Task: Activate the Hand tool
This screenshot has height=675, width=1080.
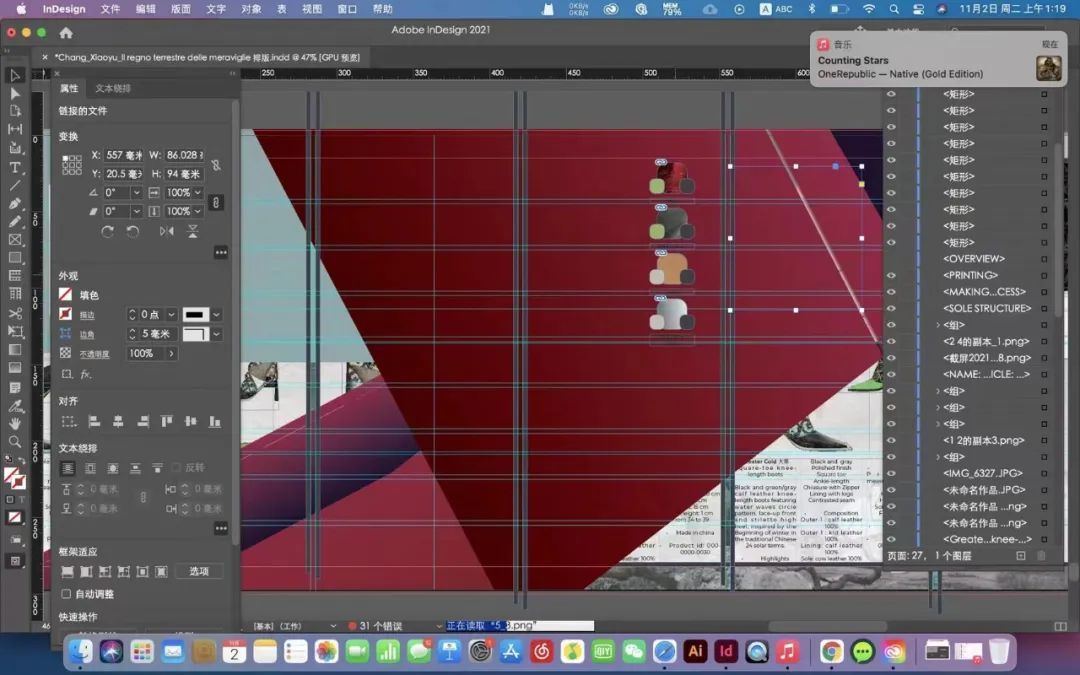Action: [x=15, y=423]
